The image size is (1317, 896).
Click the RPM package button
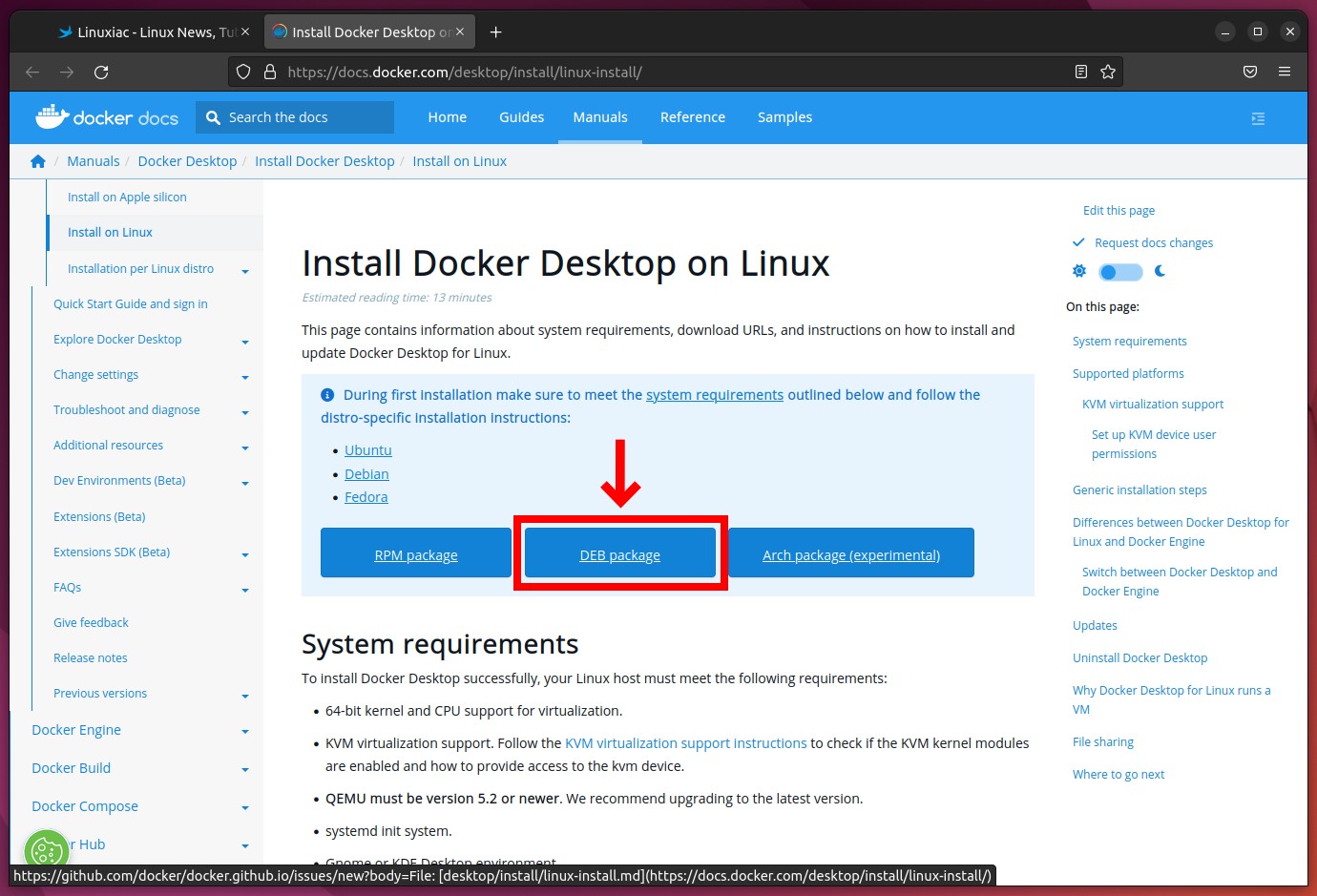click(x=416, y=553)
